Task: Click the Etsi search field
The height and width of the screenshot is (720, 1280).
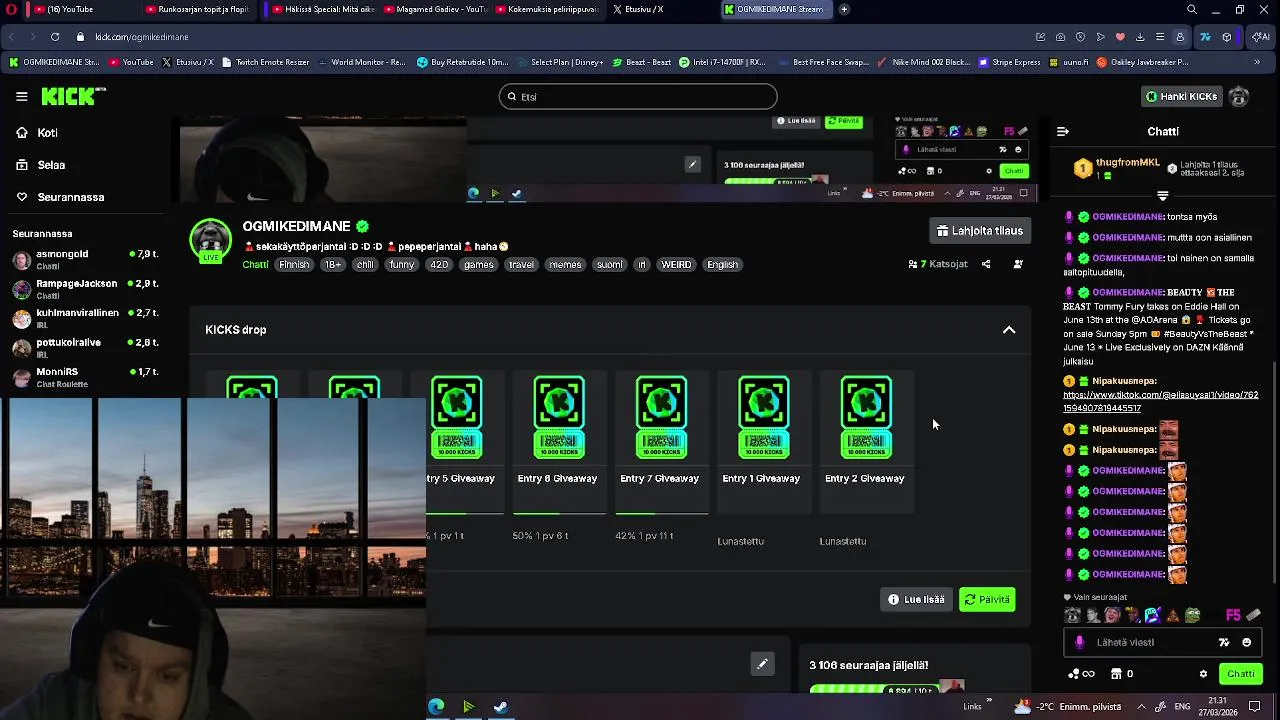Action: click(638, 97)
